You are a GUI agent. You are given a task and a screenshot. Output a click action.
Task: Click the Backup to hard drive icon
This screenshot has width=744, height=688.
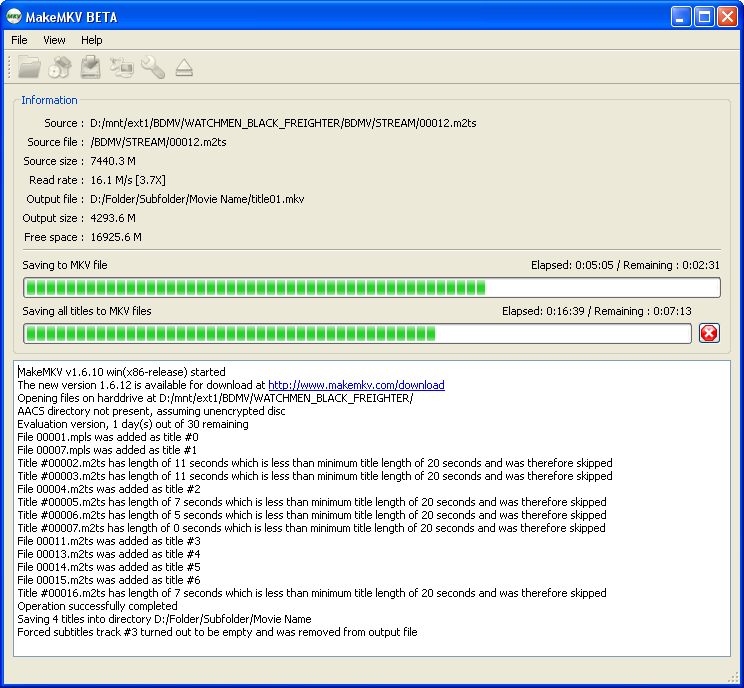(90, 67)
